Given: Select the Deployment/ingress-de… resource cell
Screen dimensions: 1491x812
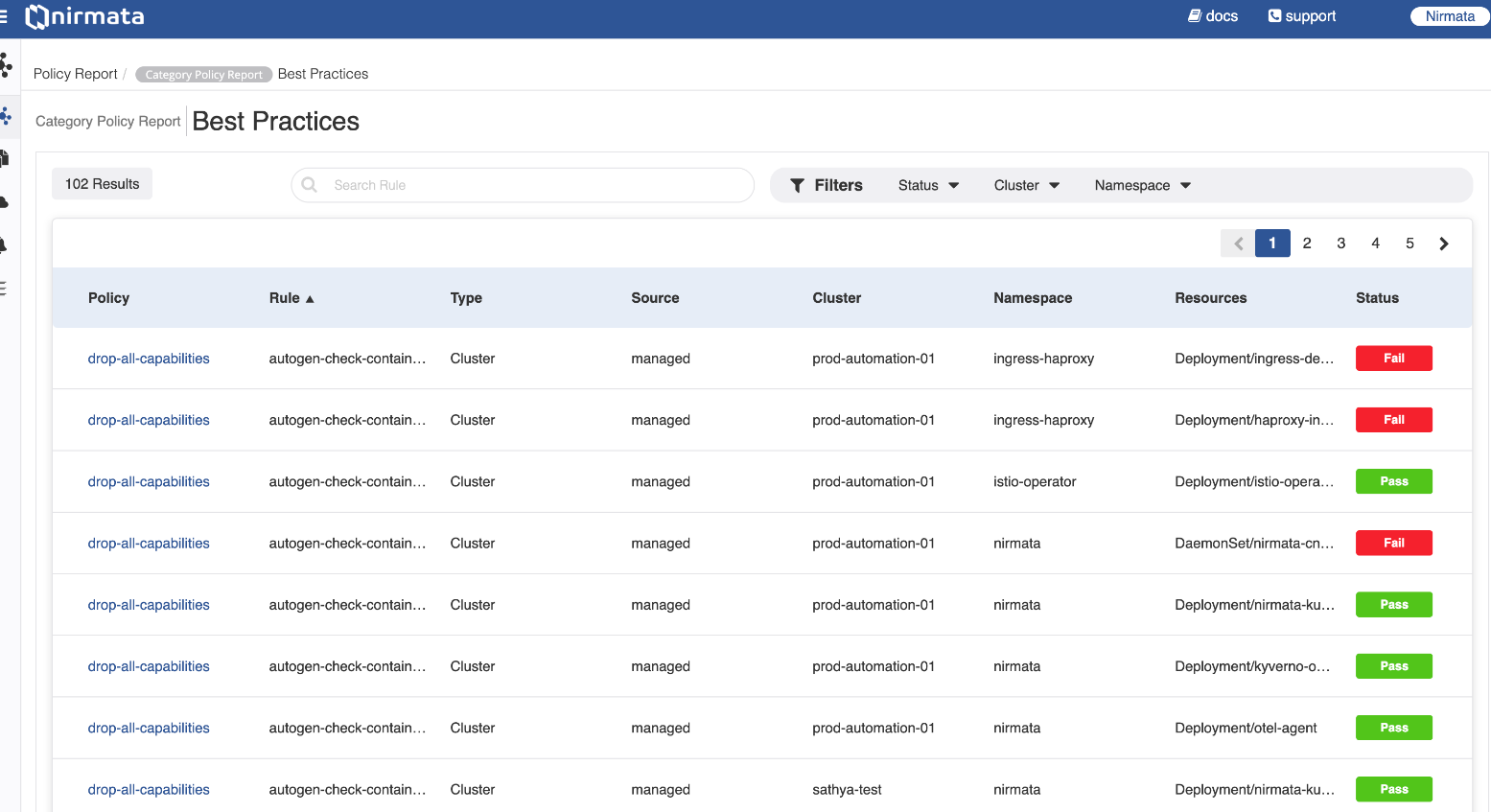Looking at the screenshot, I should (x=1254, y=359).
